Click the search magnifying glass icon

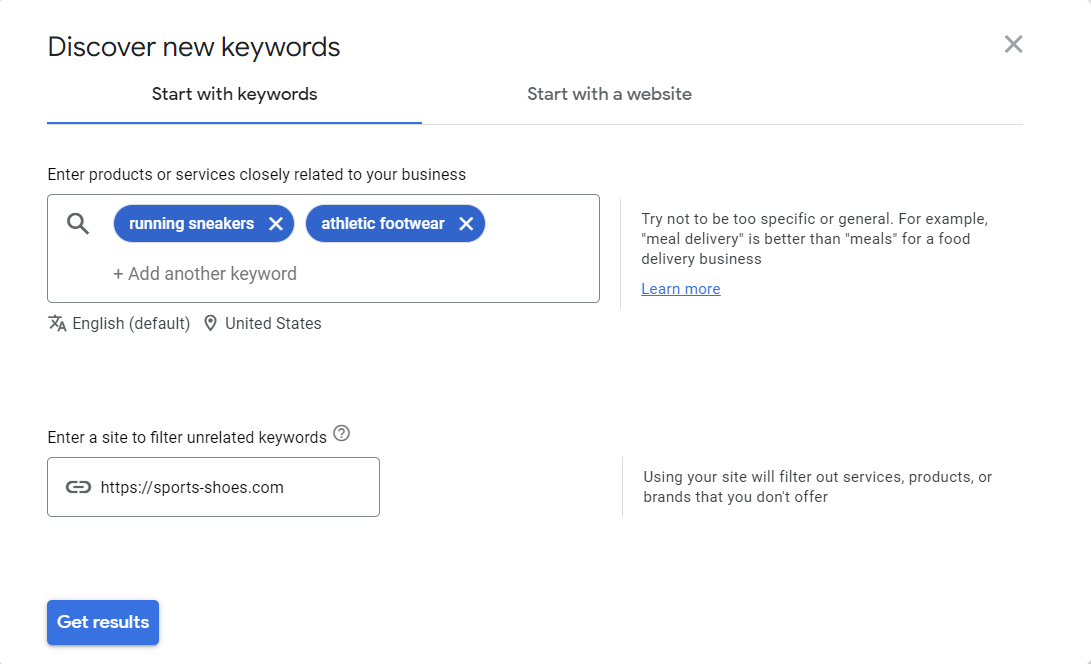pyautogui.click(x=77, y=223)
